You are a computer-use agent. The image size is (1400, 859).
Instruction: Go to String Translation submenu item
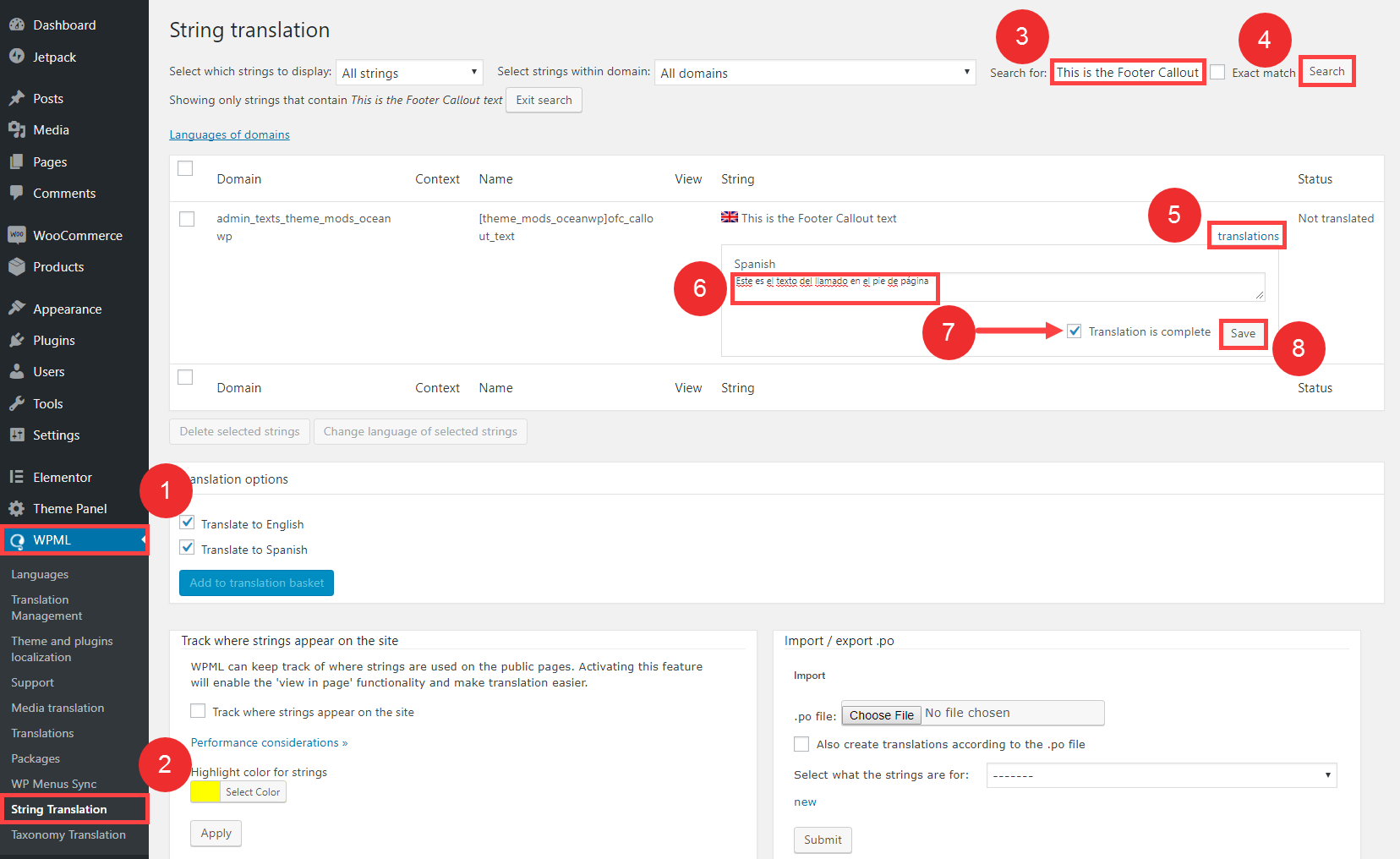[58, 809]
